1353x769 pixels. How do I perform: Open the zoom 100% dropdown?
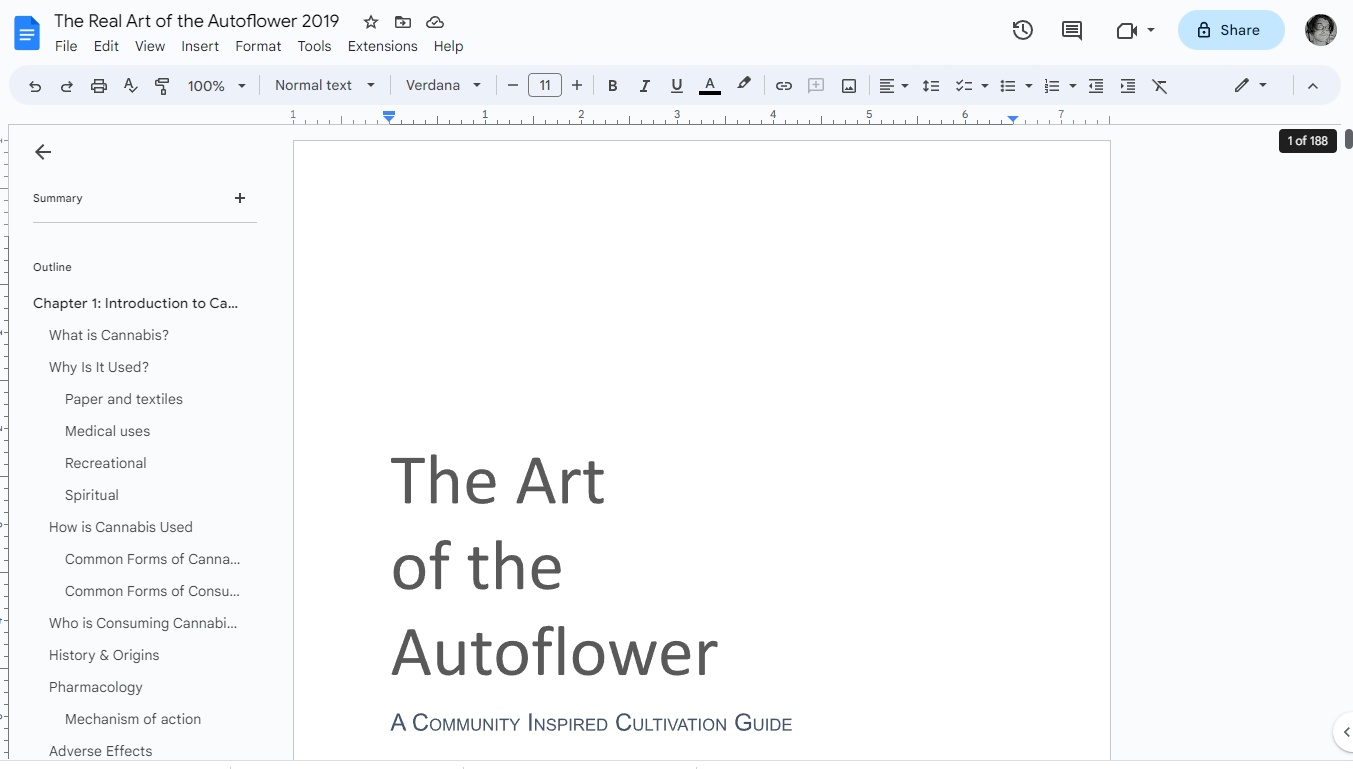(x=216, y=86)
